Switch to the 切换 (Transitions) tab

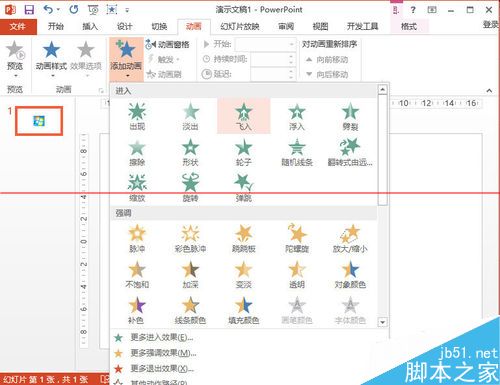coord(159,26)
